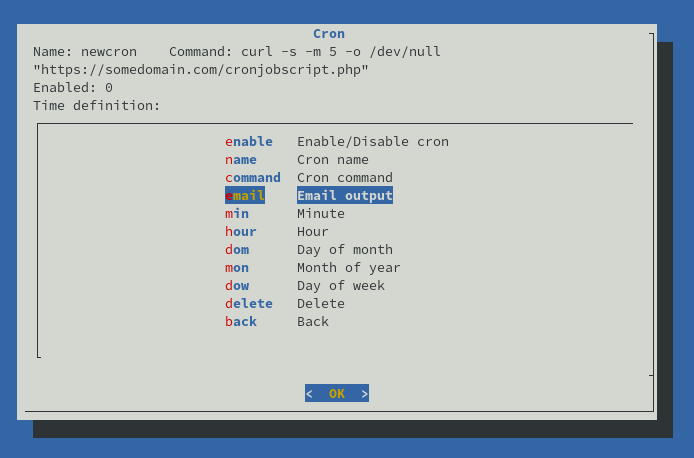
Task: Choose the delete menu entry
Action: [249, 304]
